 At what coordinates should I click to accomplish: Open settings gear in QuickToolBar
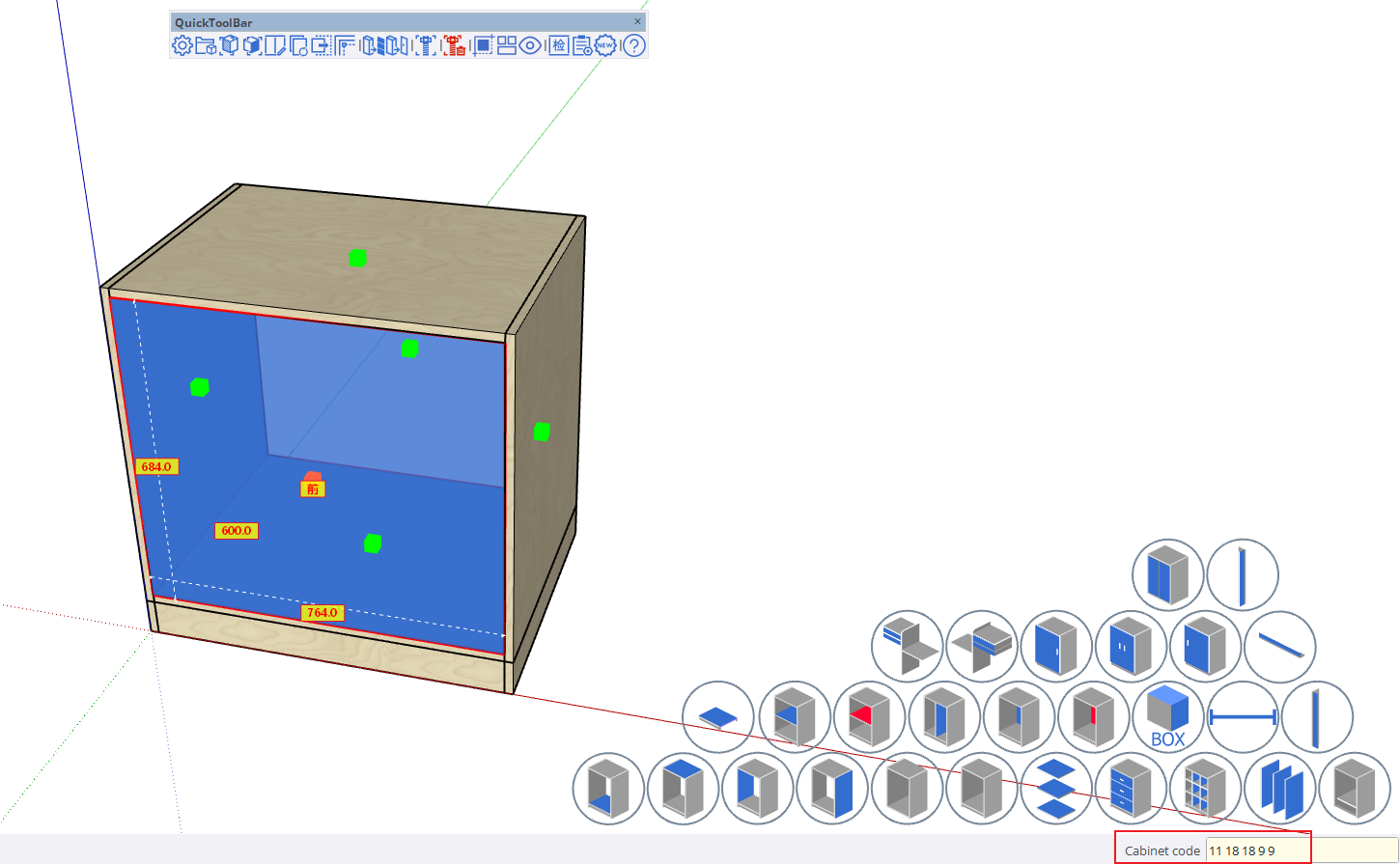[182, 45]
